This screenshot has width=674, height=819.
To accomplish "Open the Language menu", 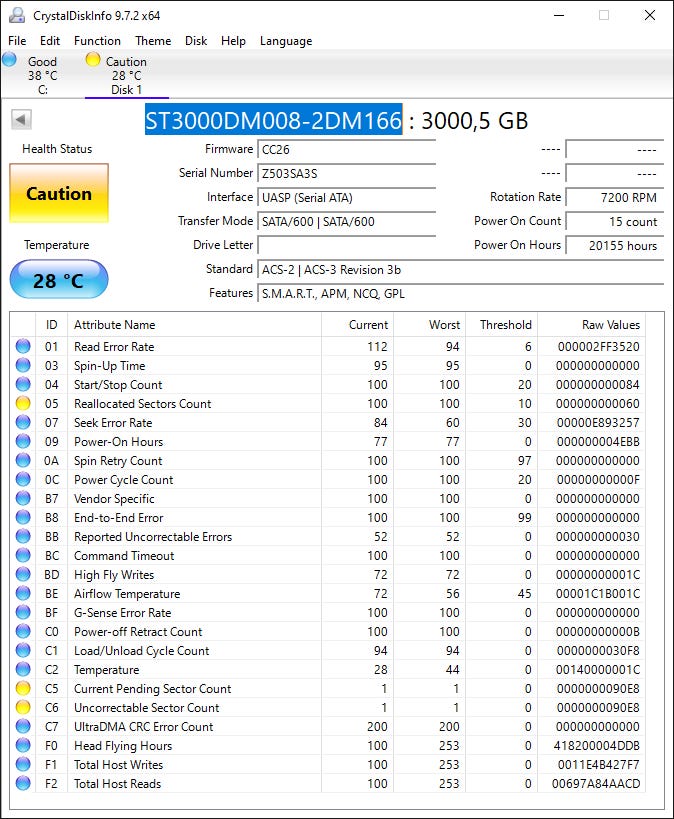I will (286, 41).
